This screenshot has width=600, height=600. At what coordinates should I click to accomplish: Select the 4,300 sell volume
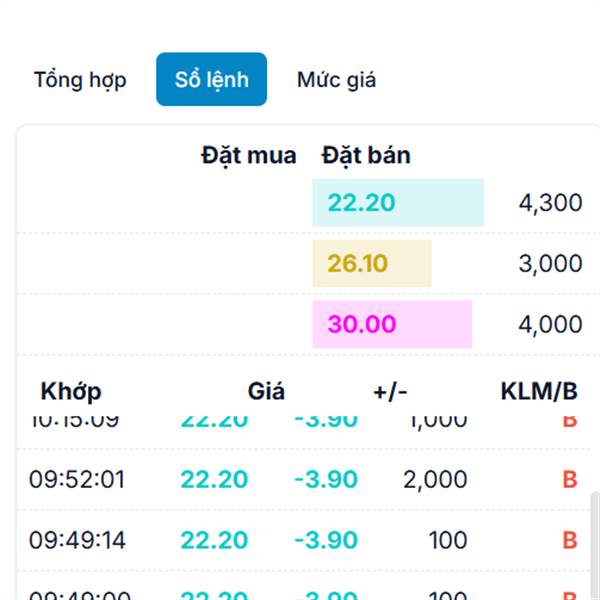click(550, 202)
